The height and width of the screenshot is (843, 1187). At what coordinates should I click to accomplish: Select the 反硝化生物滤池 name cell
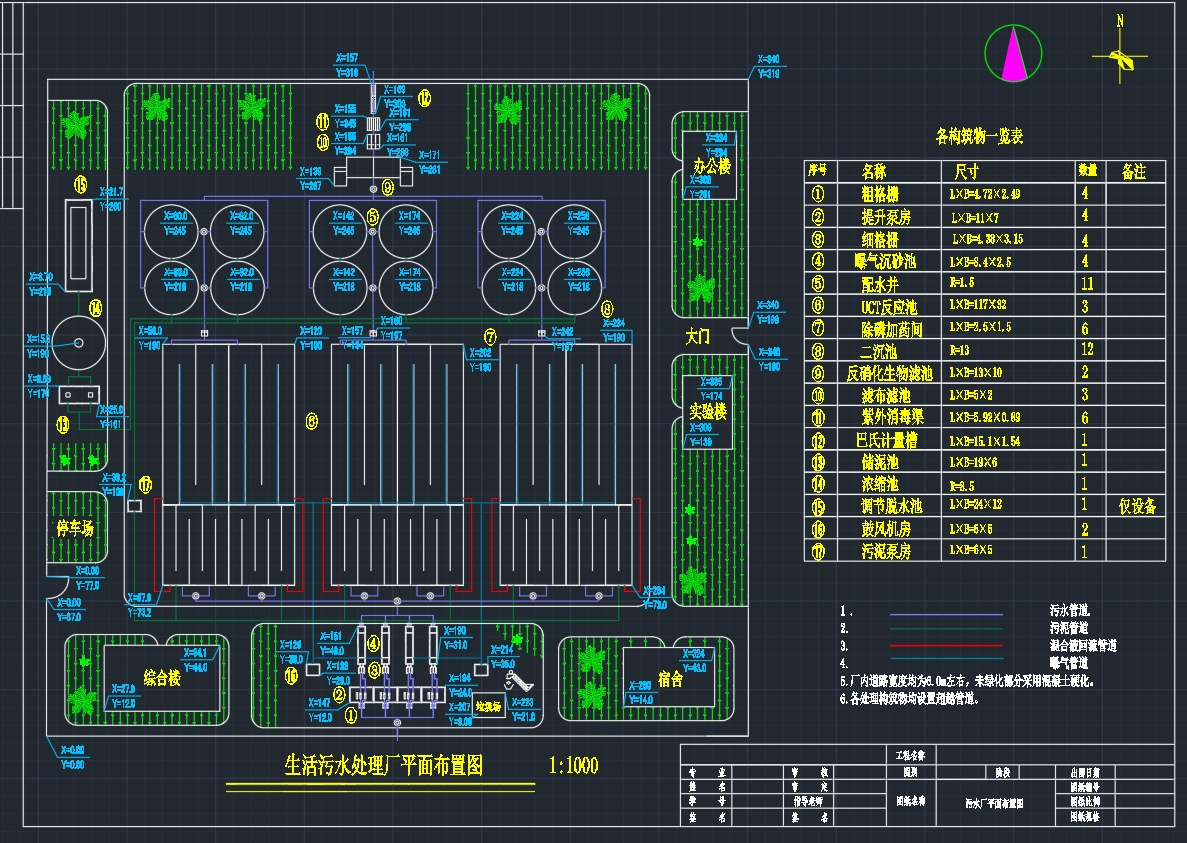click(x=889, y=373)
